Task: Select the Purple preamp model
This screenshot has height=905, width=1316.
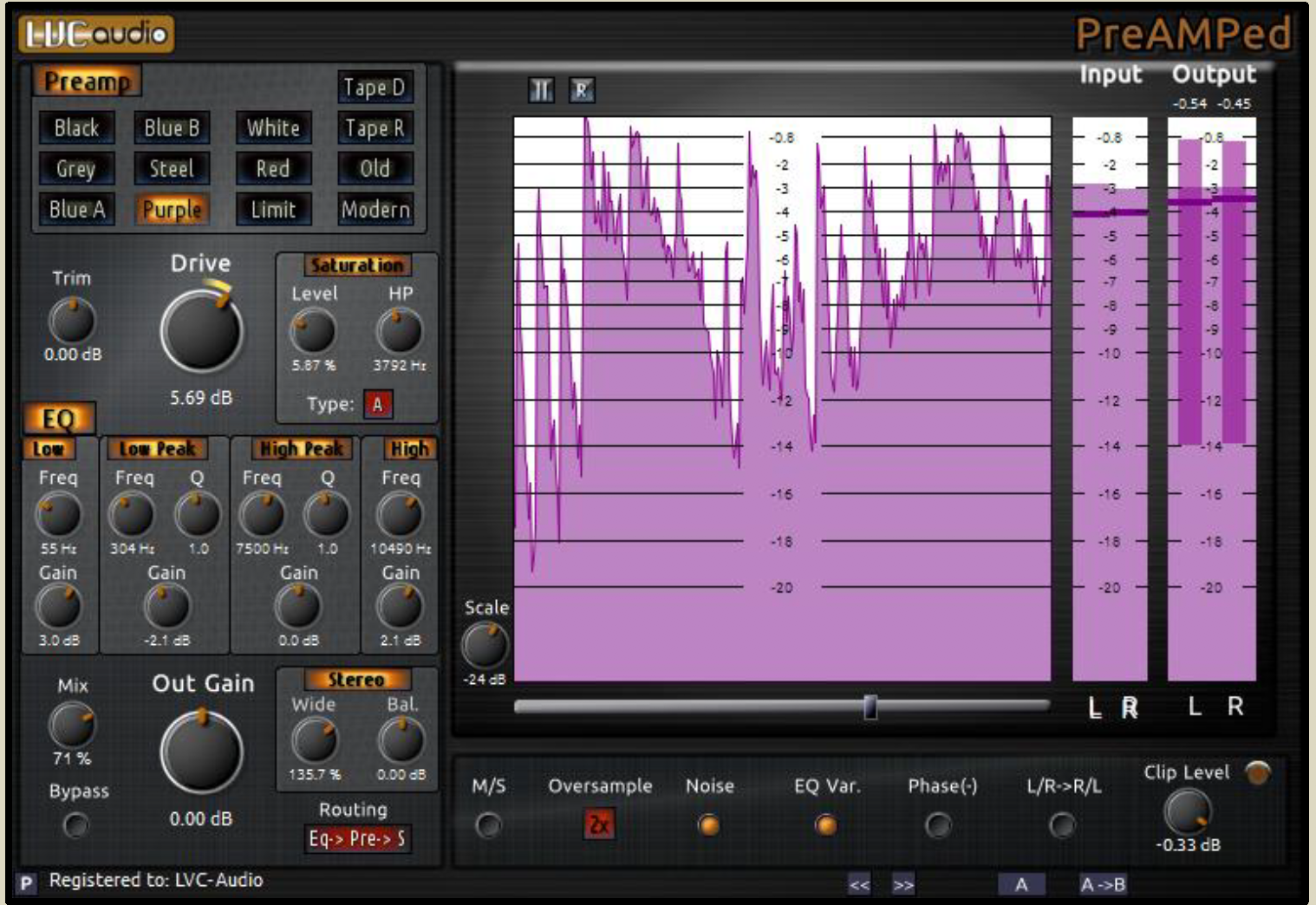Action: [x=172, y=210]
